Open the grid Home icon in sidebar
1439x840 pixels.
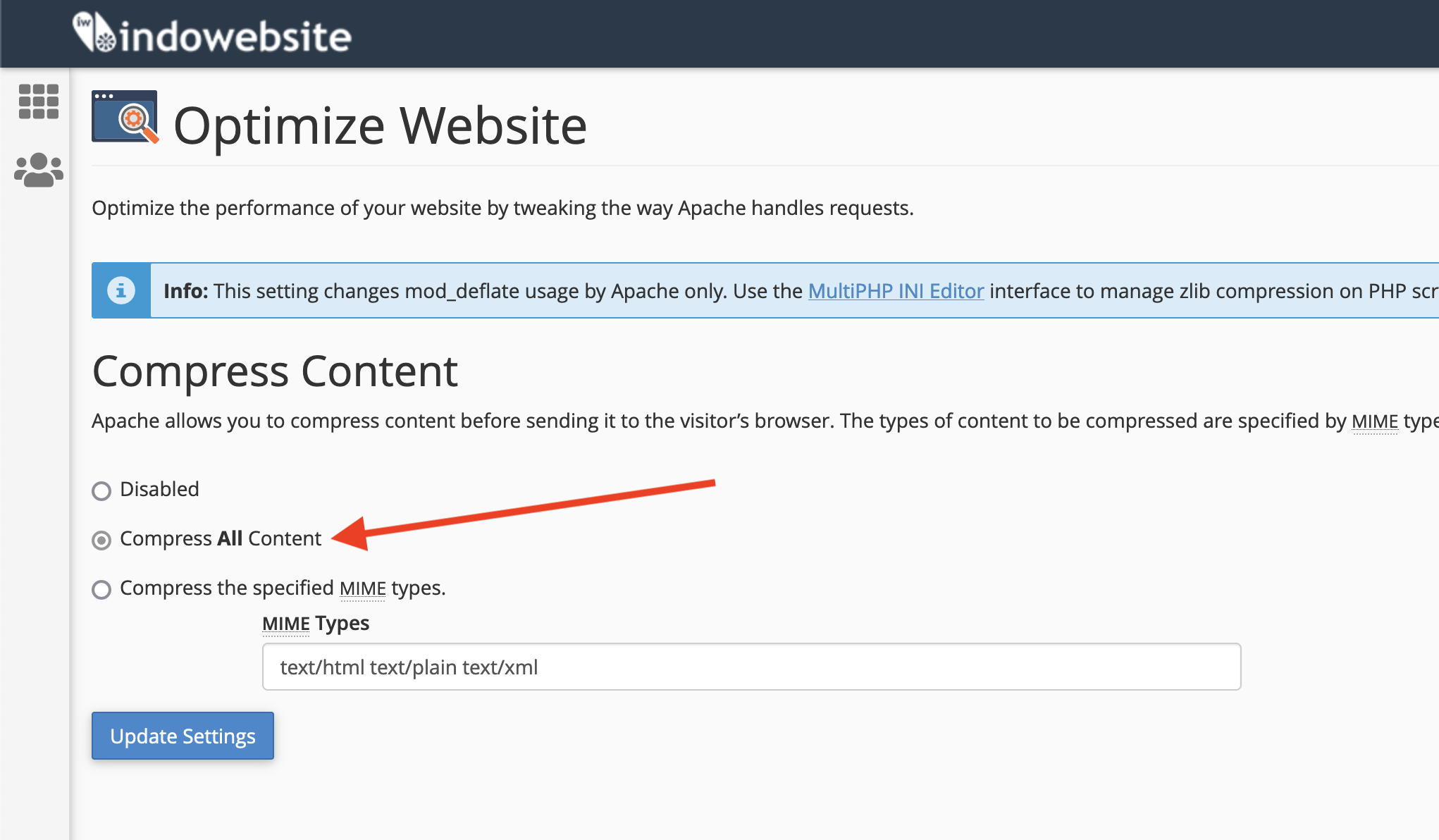pyautogui.click(x=39, y=101)
